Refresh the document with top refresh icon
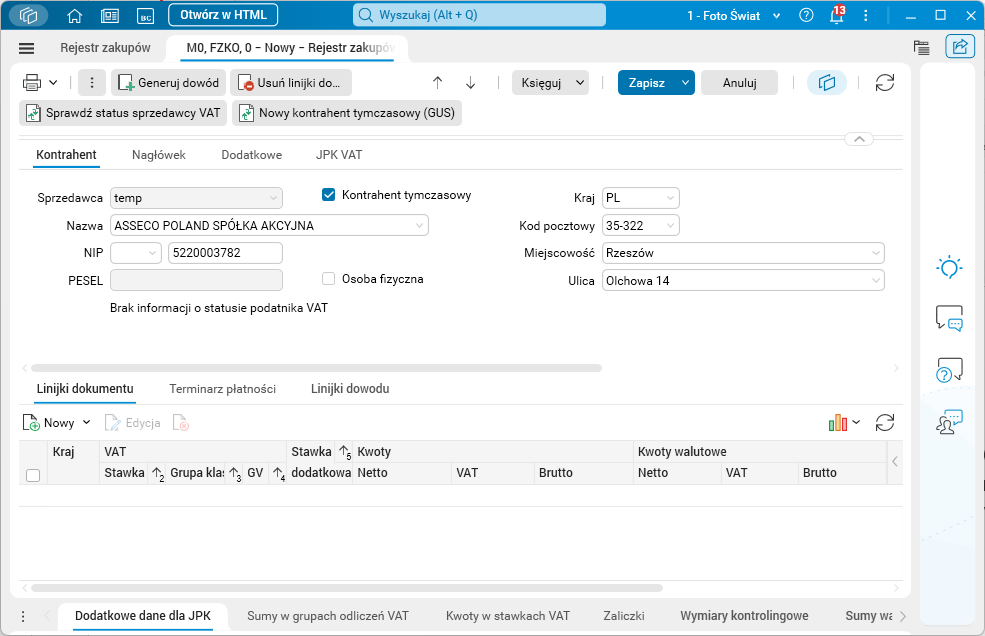Screen dimensions: 985x636 point(884,82)
